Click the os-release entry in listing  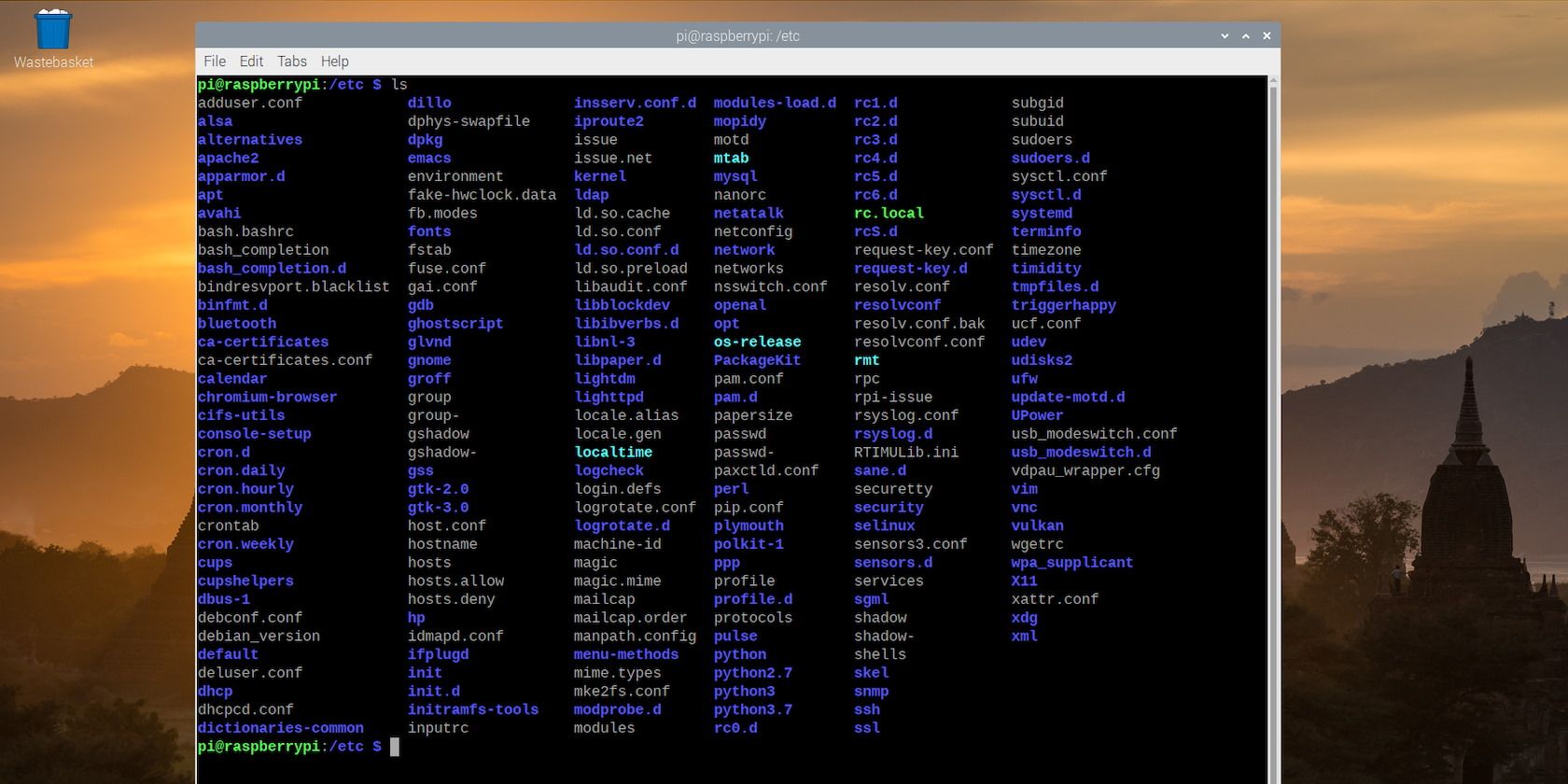[x=757, y=343]
